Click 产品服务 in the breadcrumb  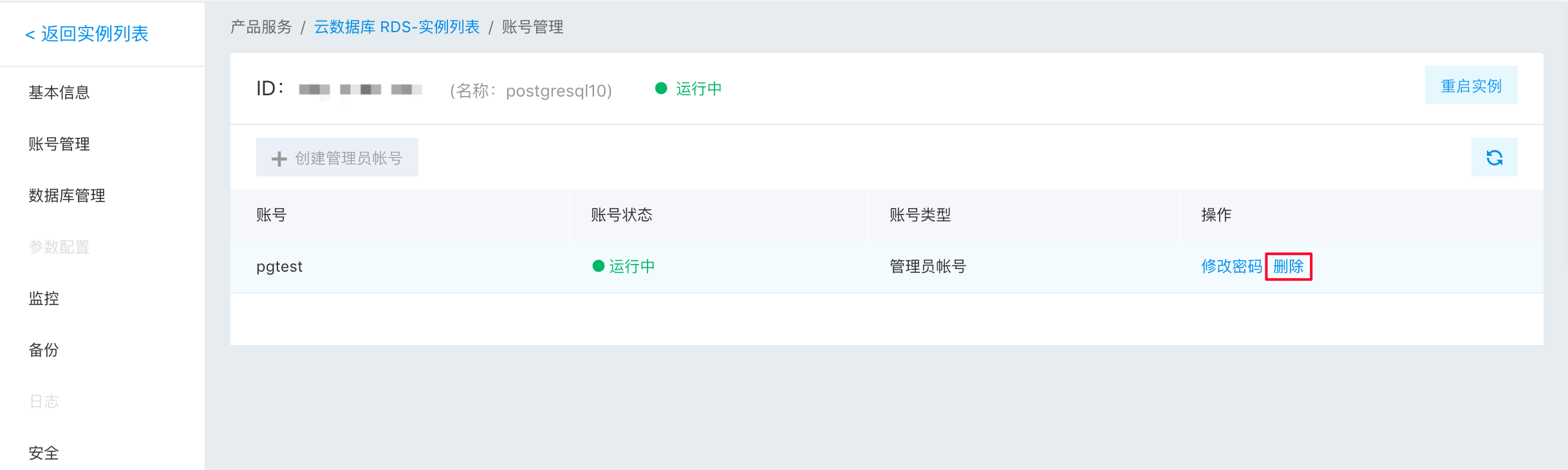(261, 27)
